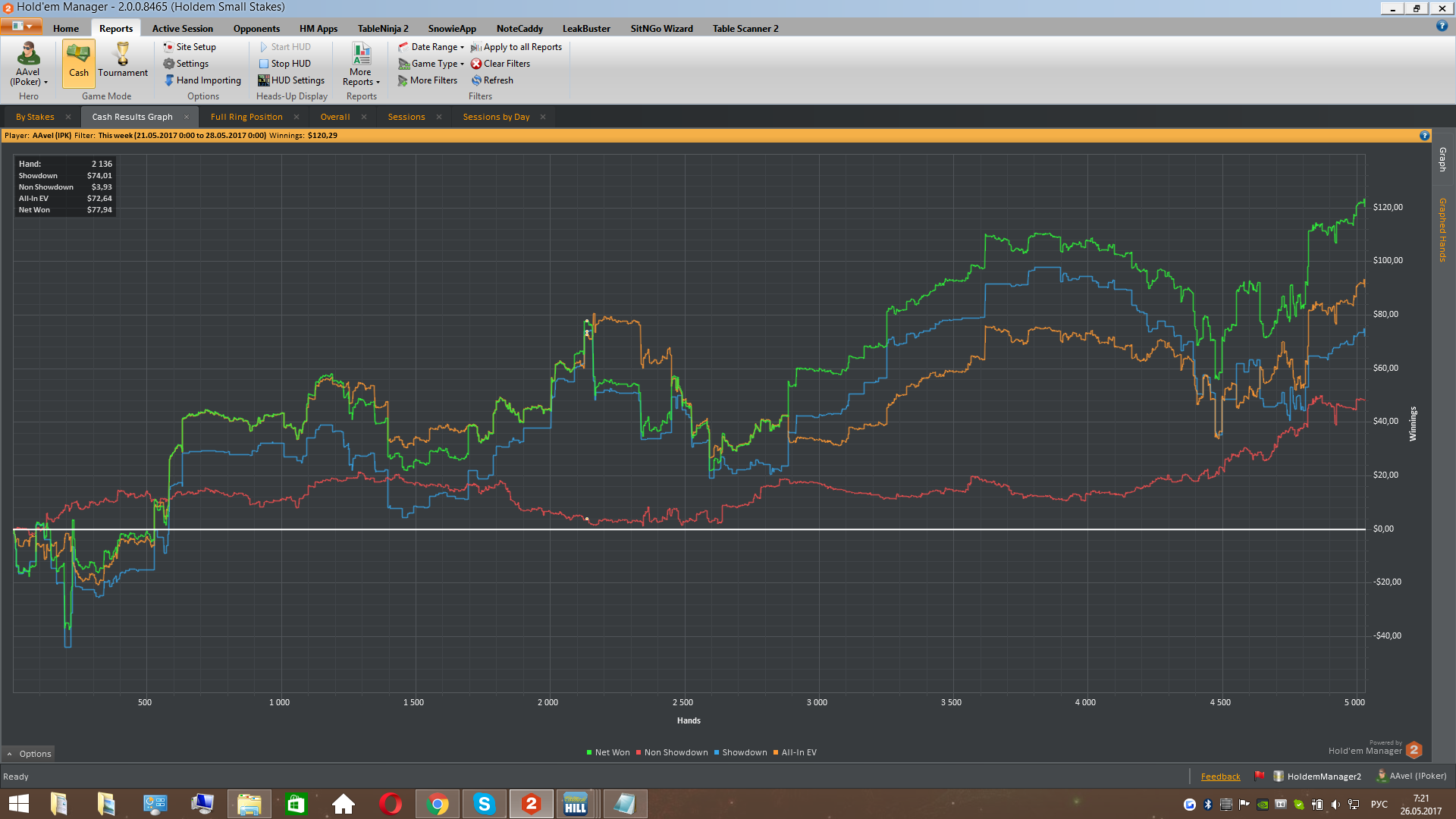Click the Feedback link

pos(1220,777)
